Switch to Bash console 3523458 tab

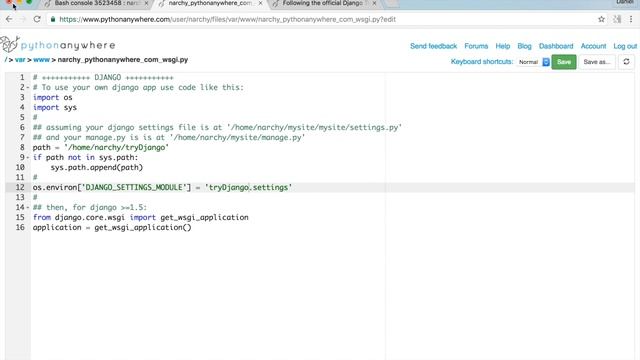96,3
